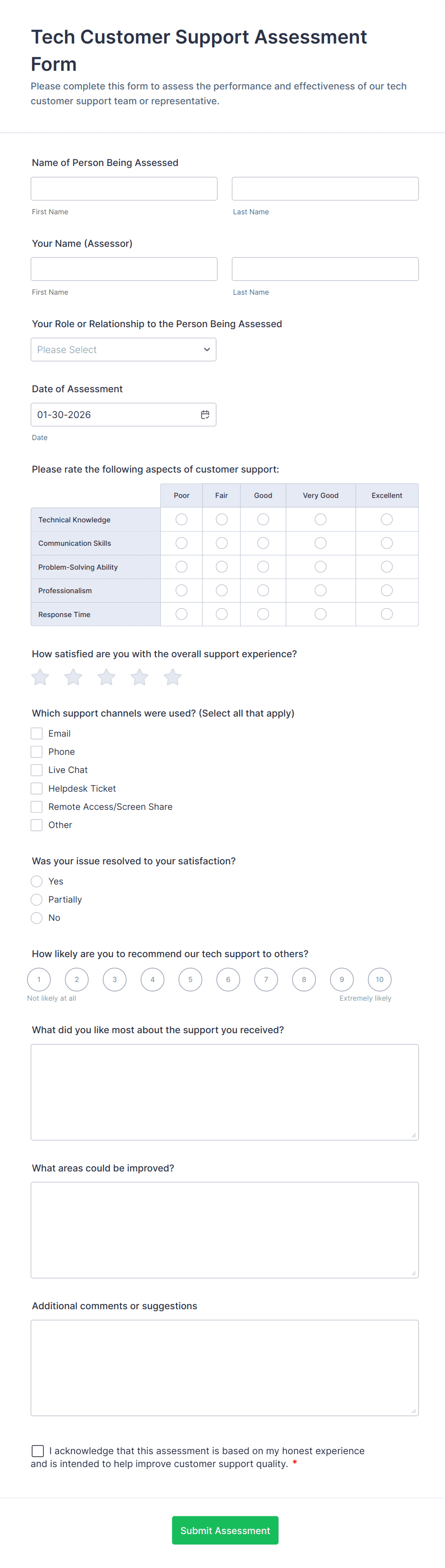This screenshot has height=1568, width=445.
Task: Check the Live Chat support channel
Action: (36, 770)
